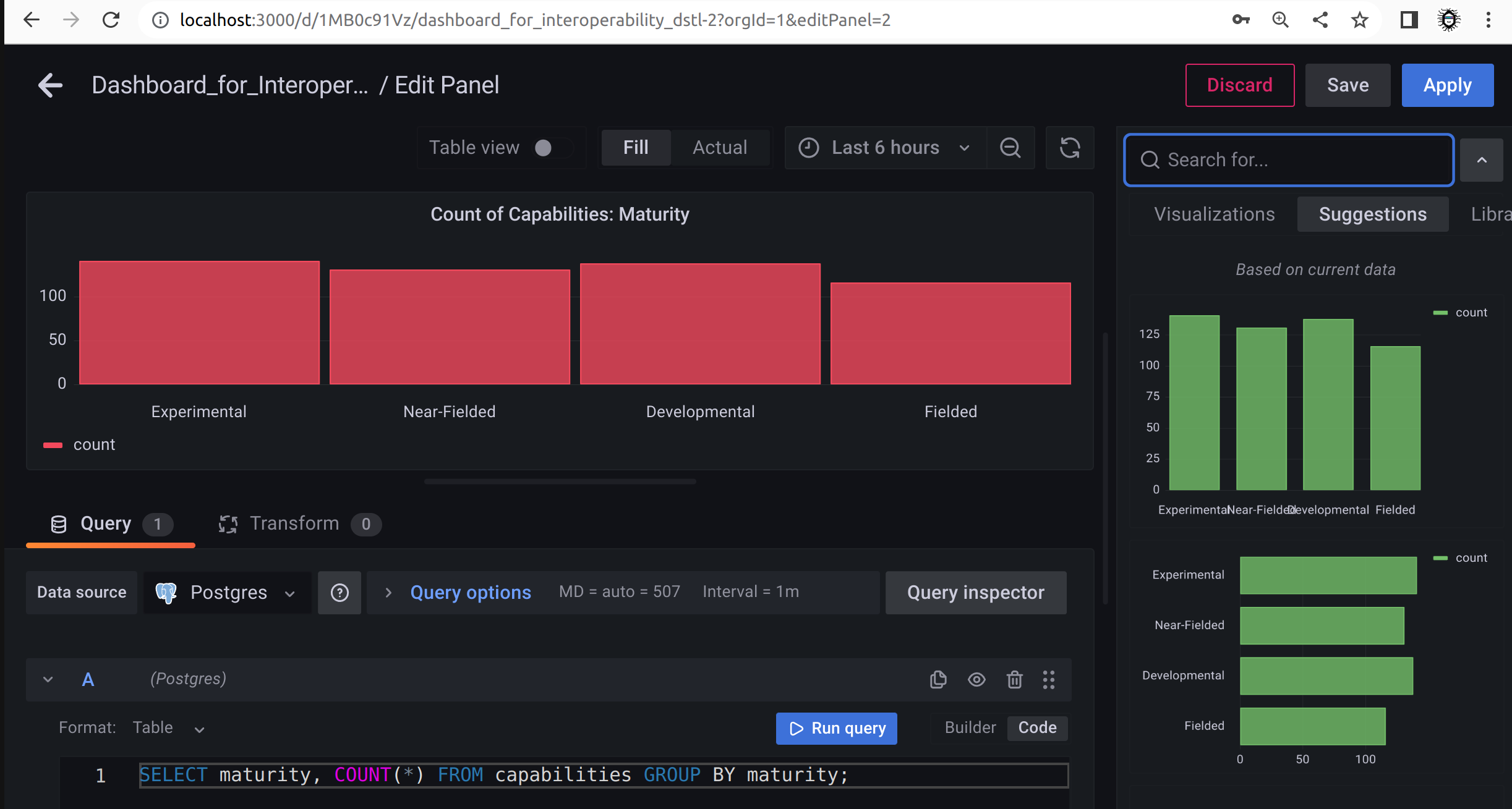Refresh the dashboard panel data
The image size is (1512, 809).
click(x=1070, y=148)
